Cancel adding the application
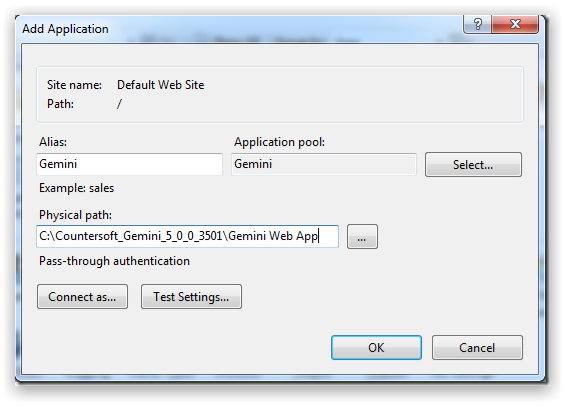This screenshot has height=406, width=565. (x=477, y=348)
